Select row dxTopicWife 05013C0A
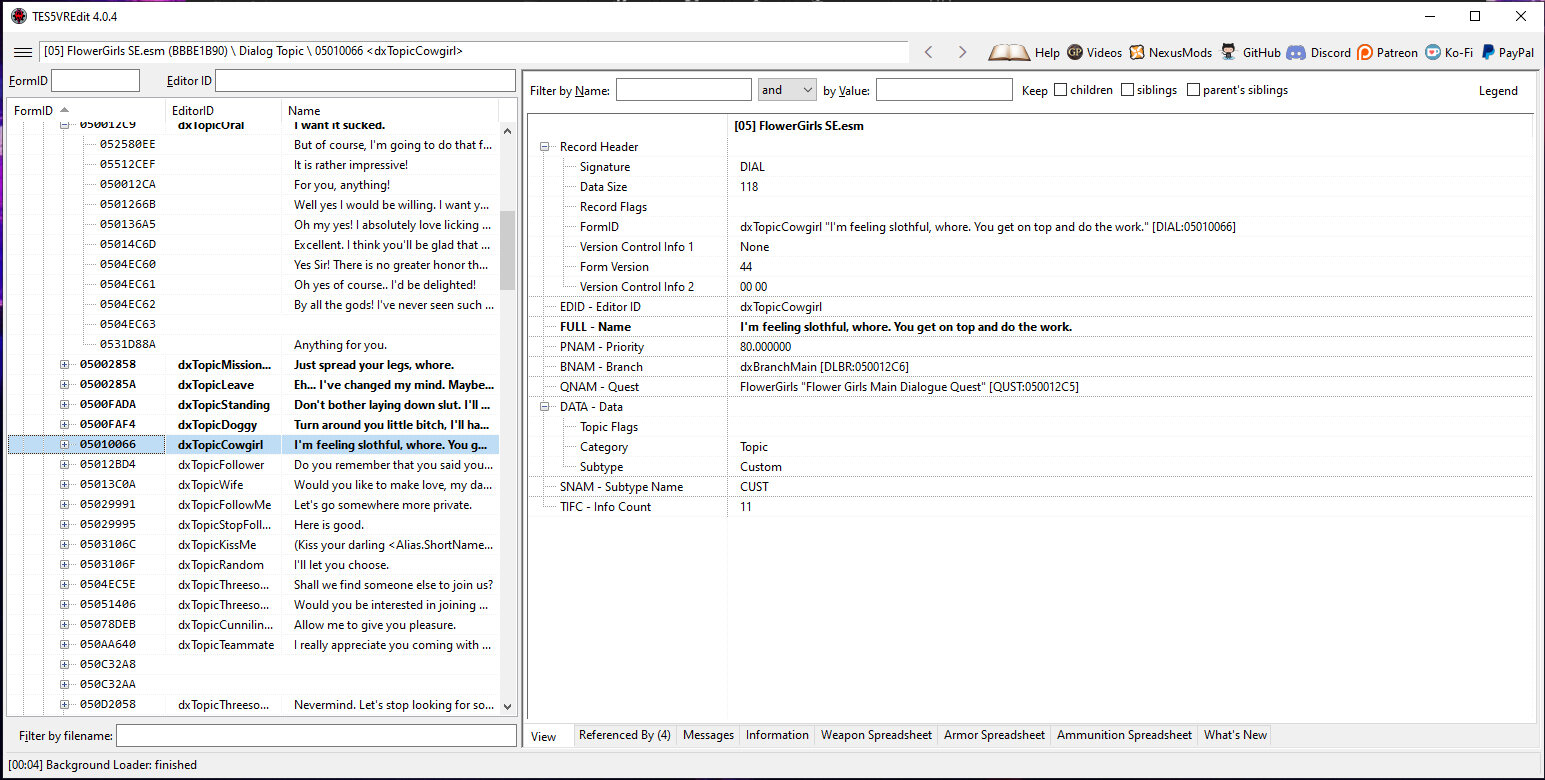 pyautogui.click(x=253, y=485)
